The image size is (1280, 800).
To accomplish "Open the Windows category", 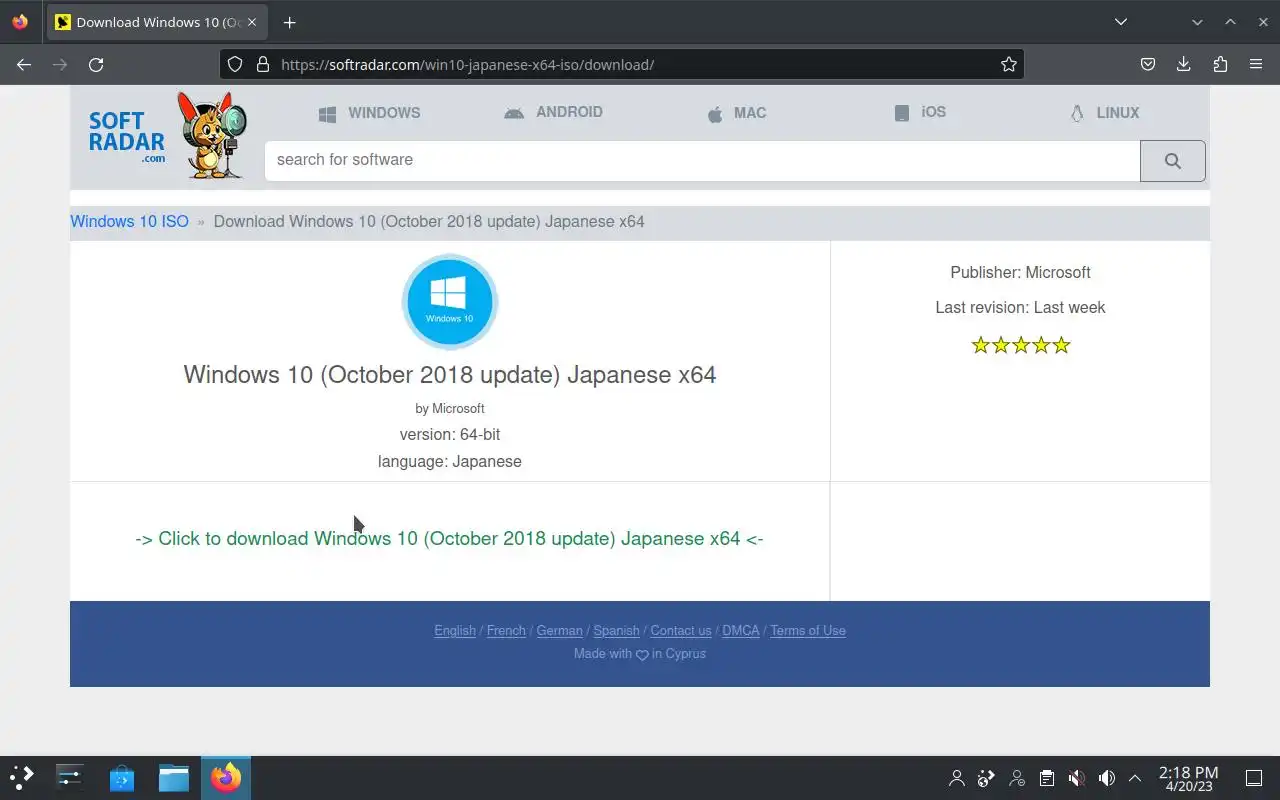I will 369,113.
